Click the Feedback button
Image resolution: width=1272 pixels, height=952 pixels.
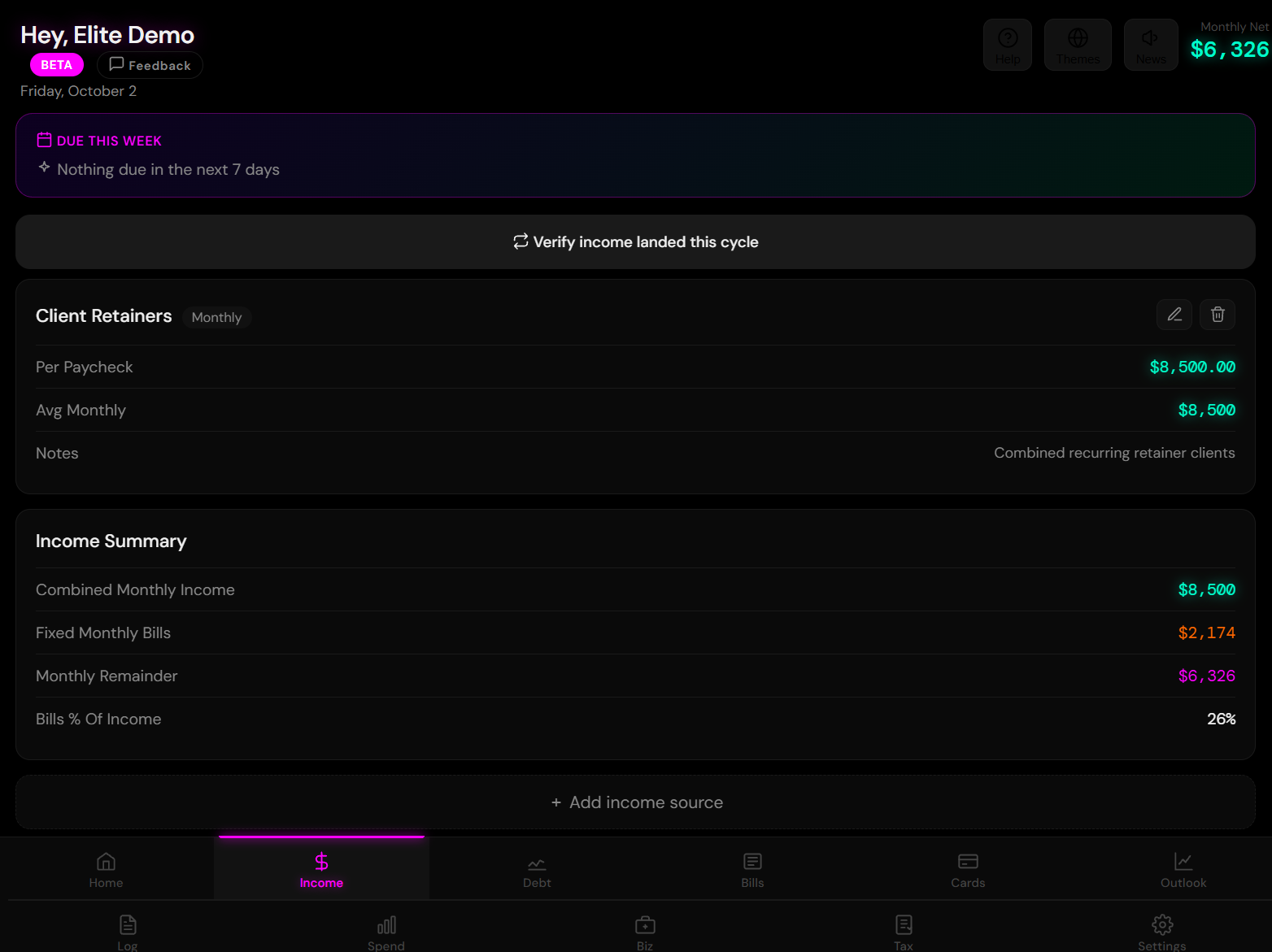click(150, 65)
